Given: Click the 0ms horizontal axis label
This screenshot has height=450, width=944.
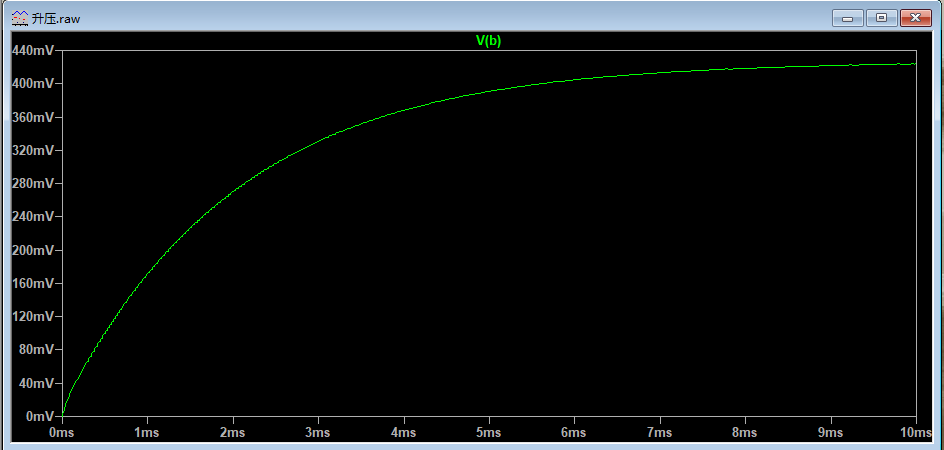Looking at the screenshot, I should [x=62, y=433].
